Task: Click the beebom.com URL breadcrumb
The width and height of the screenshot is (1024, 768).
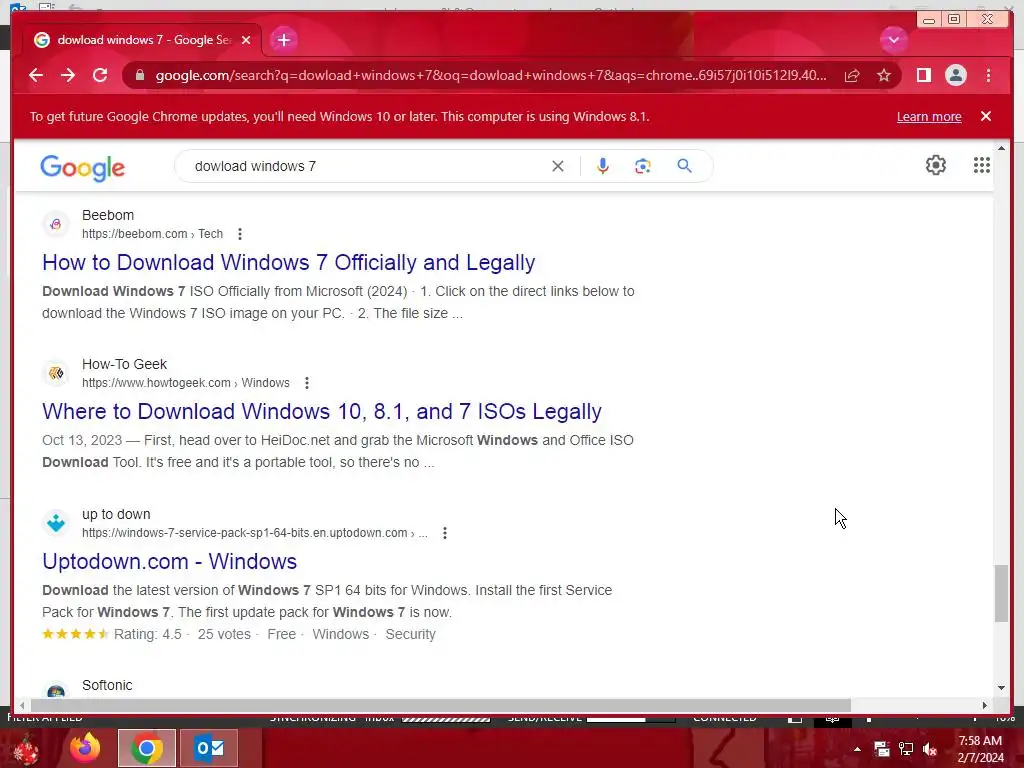Action: tap(152, 234)
